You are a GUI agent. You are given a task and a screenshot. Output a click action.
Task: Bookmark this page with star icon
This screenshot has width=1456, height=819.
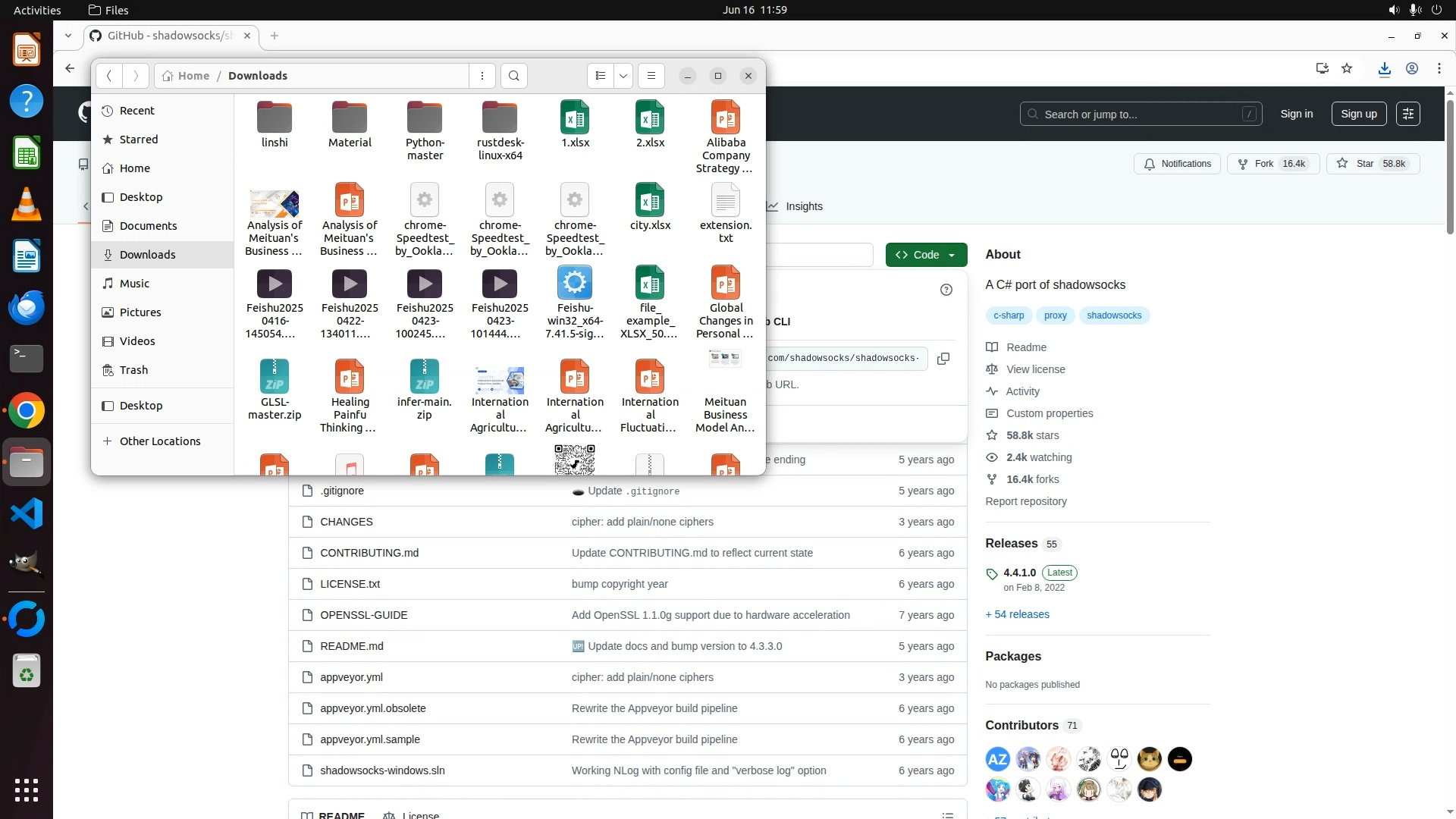(1347, 69)
